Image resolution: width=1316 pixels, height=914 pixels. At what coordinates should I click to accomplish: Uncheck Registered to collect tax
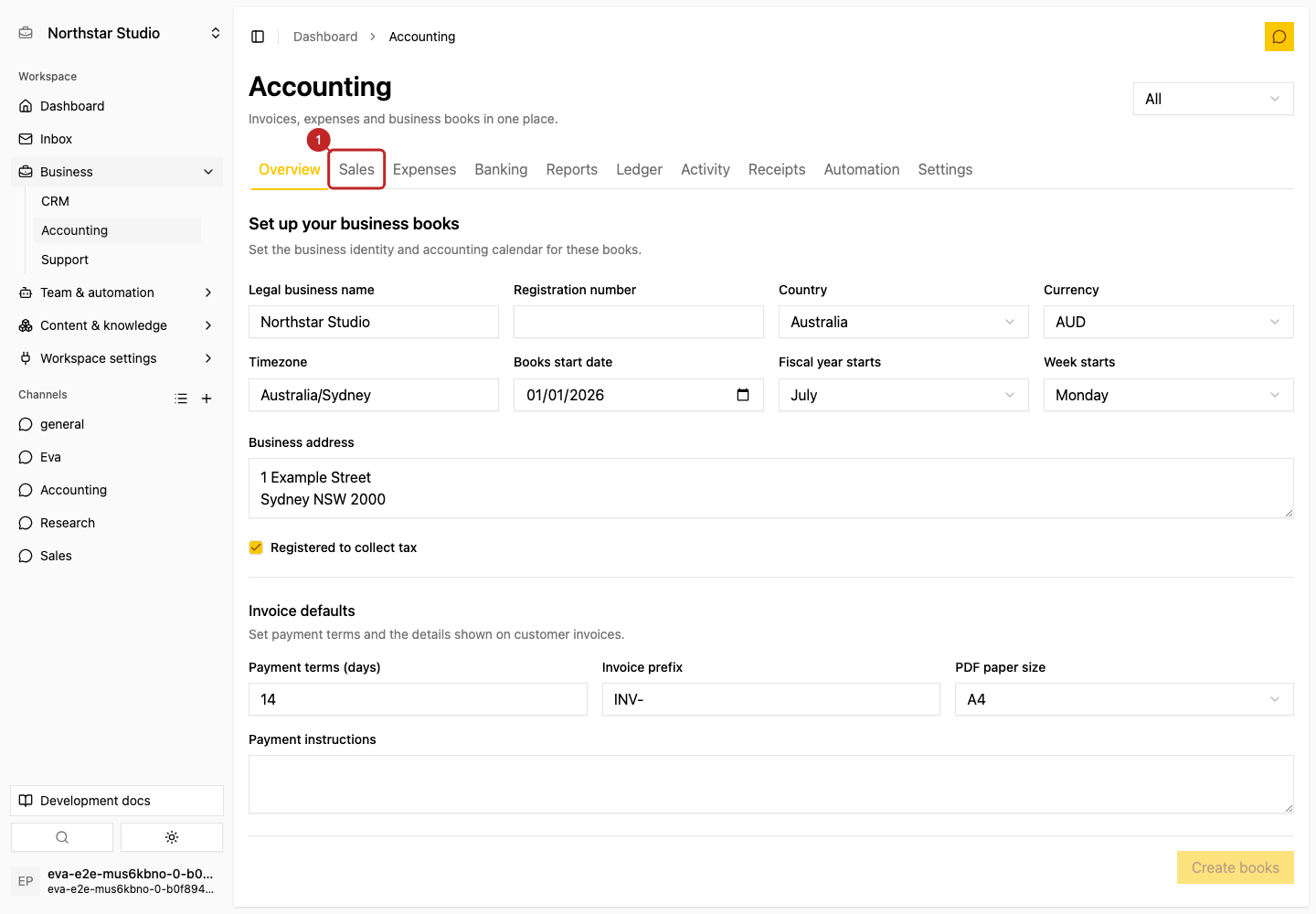point(256,547)
